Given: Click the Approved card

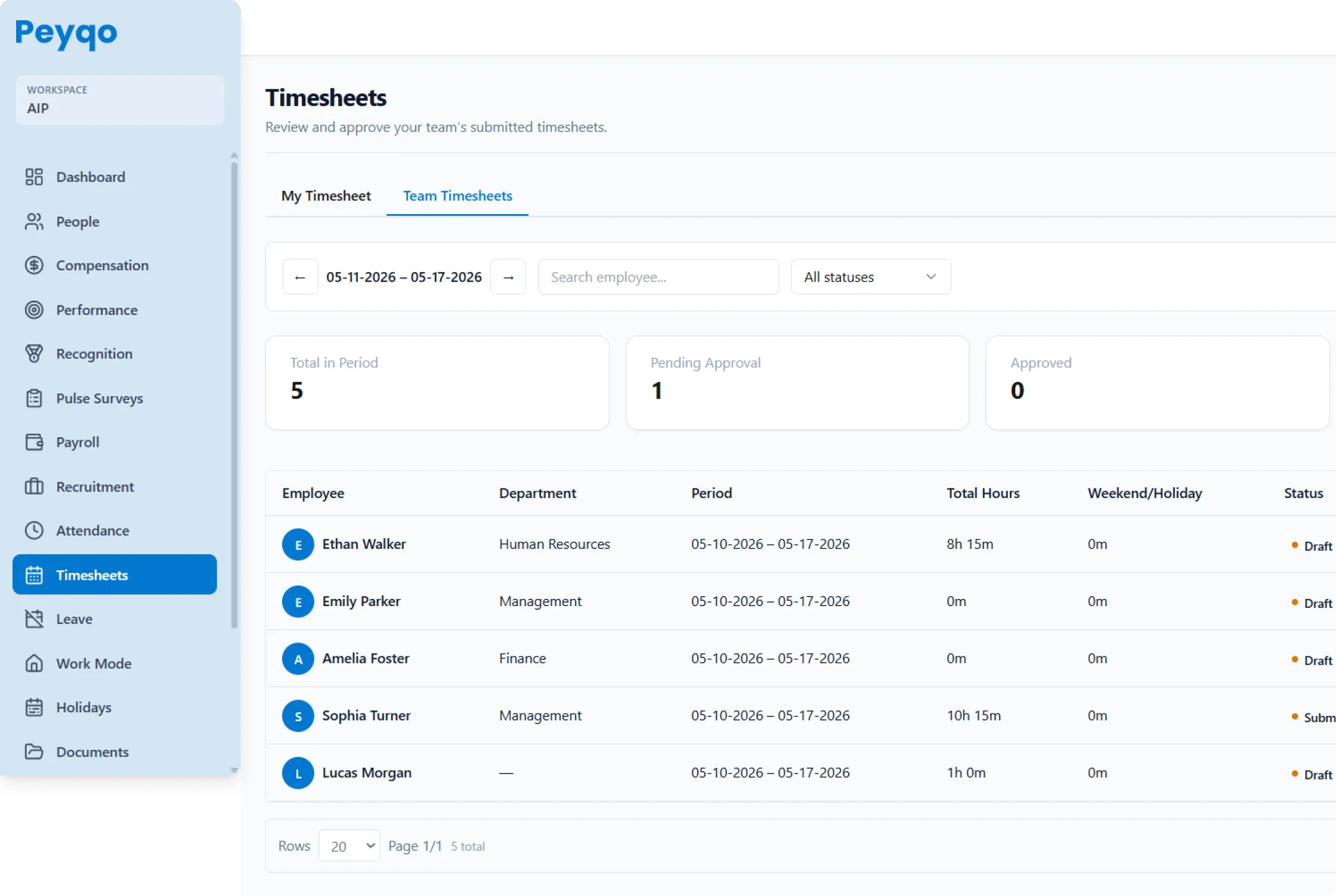Looking at the screenshot, I should (x=1158, y=382).
